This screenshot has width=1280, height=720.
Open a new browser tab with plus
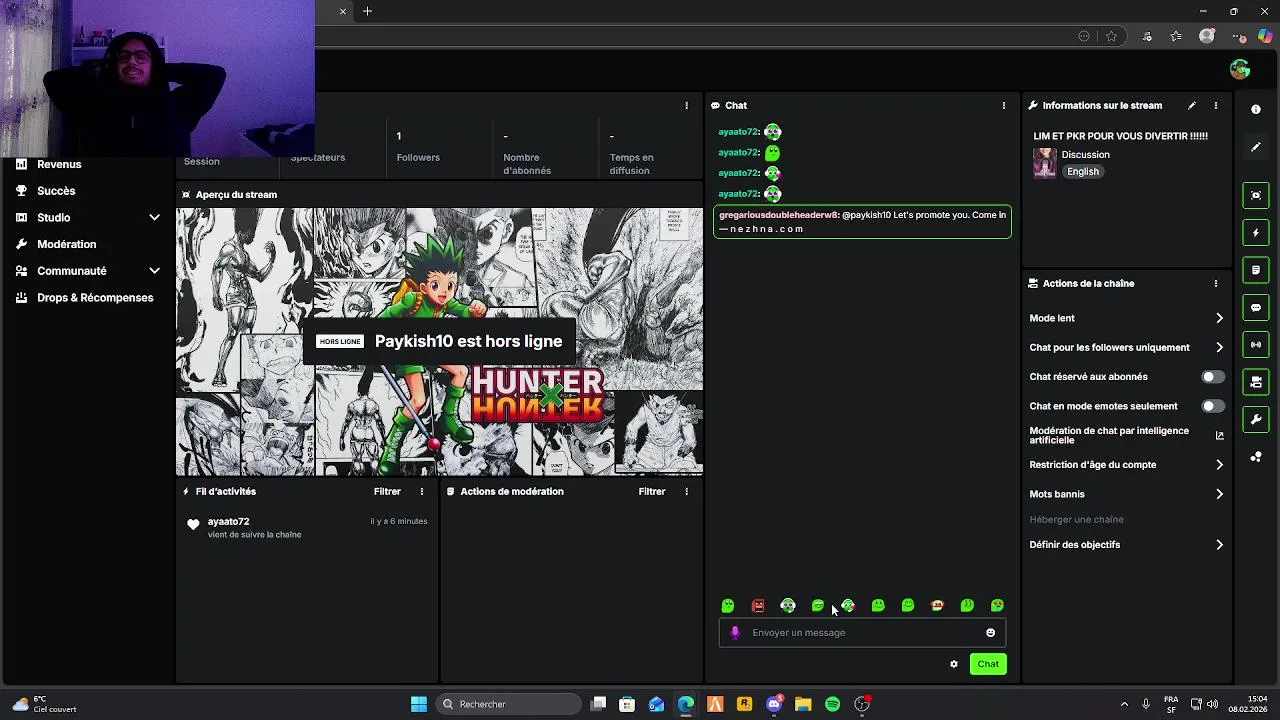point(367,11)
